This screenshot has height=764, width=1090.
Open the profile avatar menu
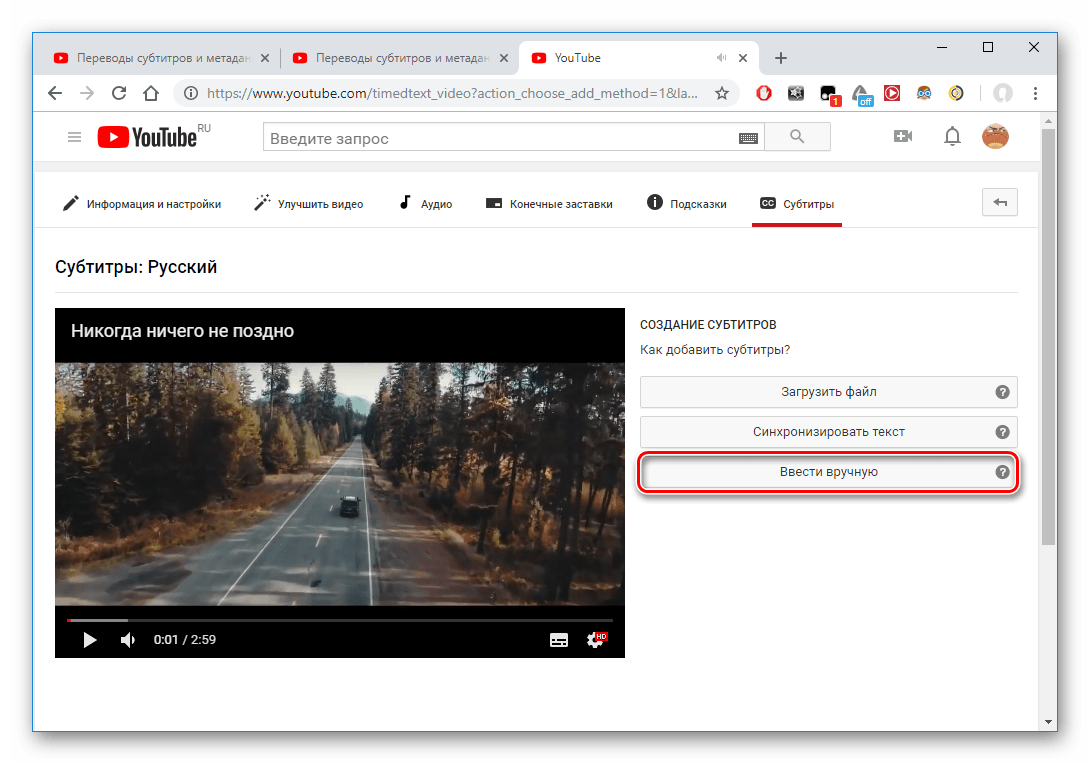click(x=995, y=137)
